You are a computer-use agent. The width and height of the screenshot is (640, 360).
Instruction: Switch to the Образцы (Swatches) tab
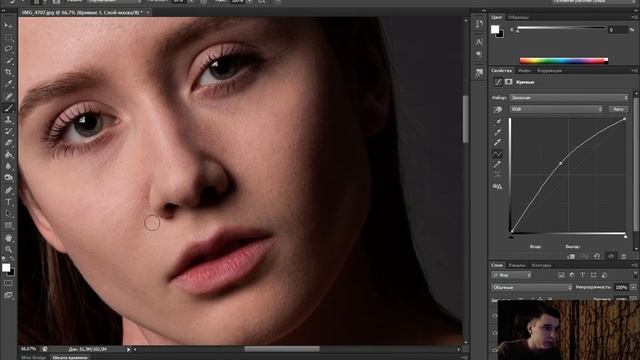coord(518,17)
